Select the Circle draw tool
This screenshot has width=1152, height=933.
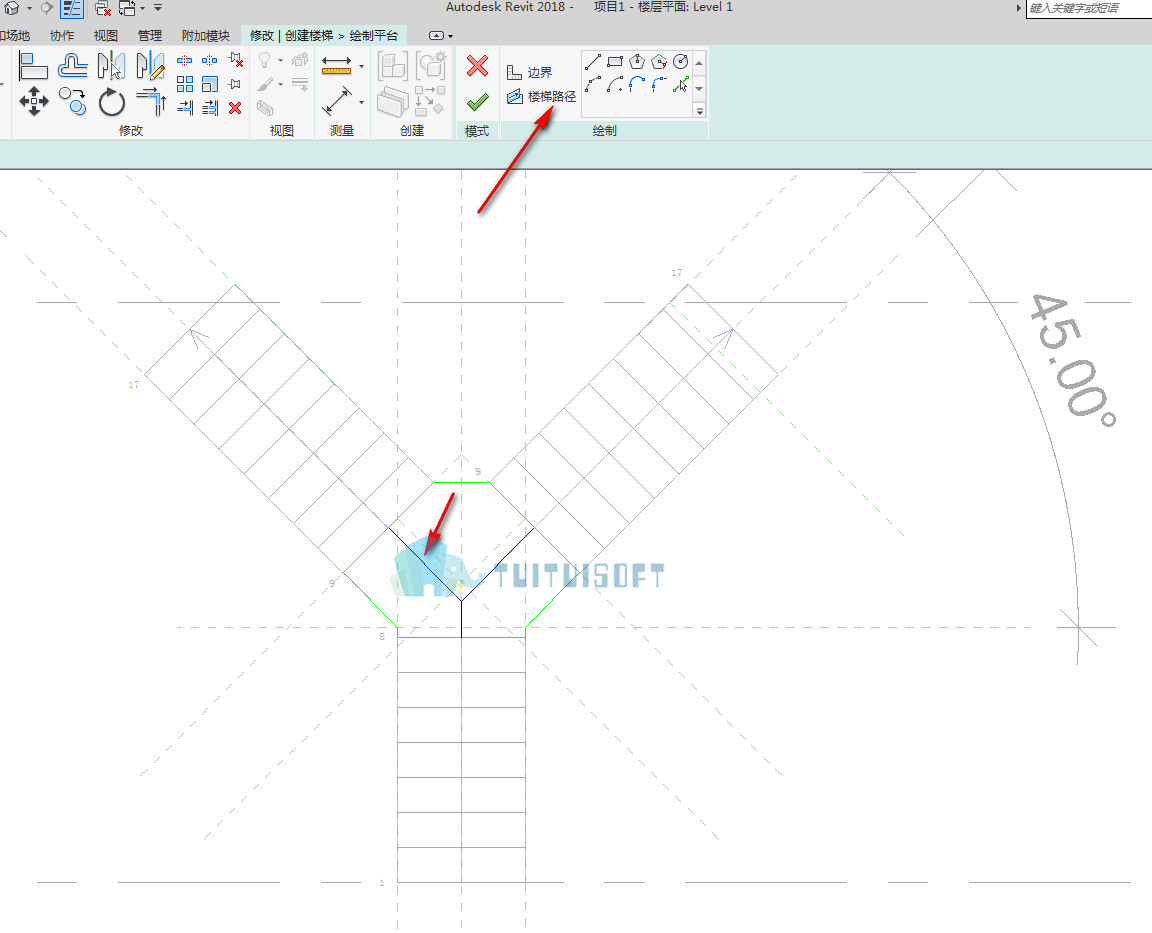coord(681,62)
